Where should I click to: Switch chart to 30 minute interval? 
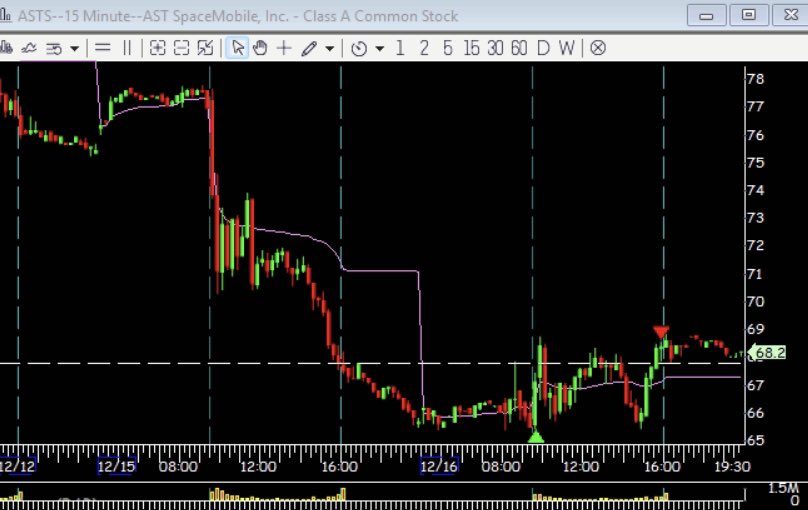point(495,48)
